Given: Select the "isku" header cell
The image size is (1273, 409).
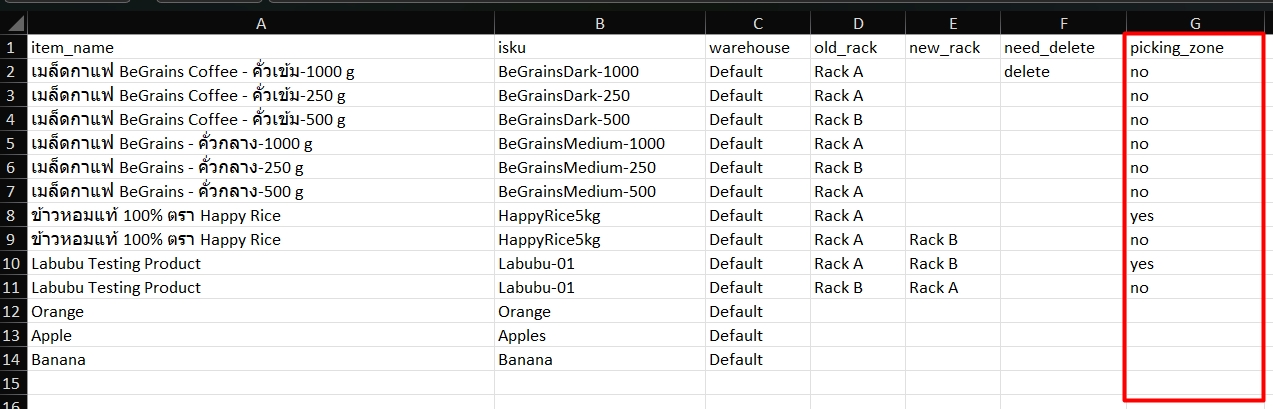Looking at the screenshot, I should (x=514, y=47).
